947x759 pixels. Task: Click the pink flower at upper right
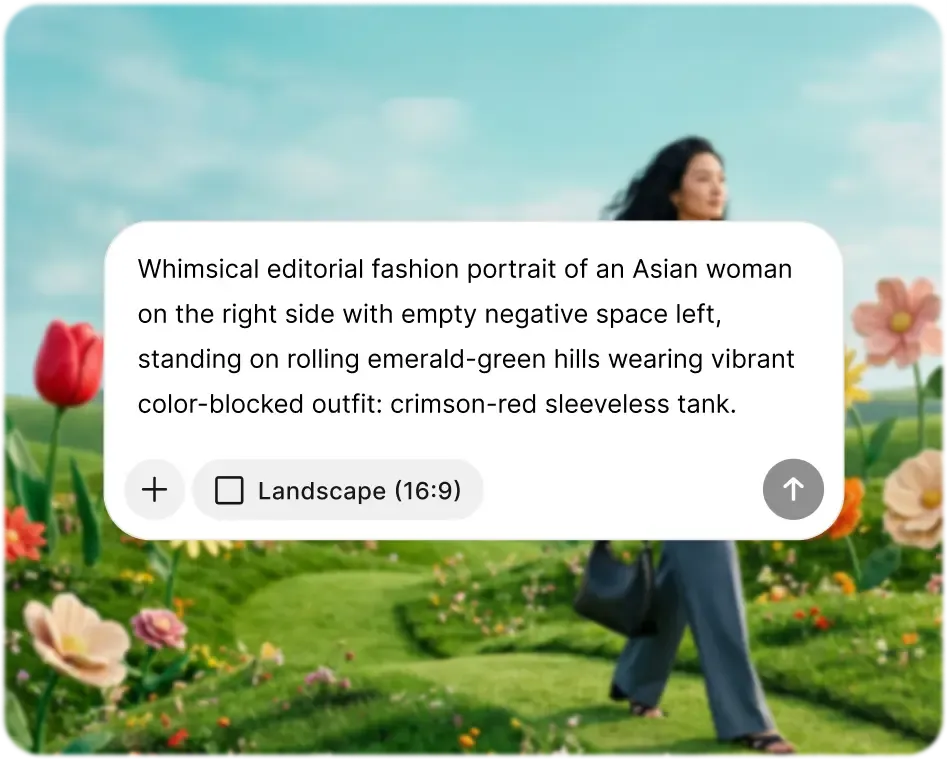(898, 319)
